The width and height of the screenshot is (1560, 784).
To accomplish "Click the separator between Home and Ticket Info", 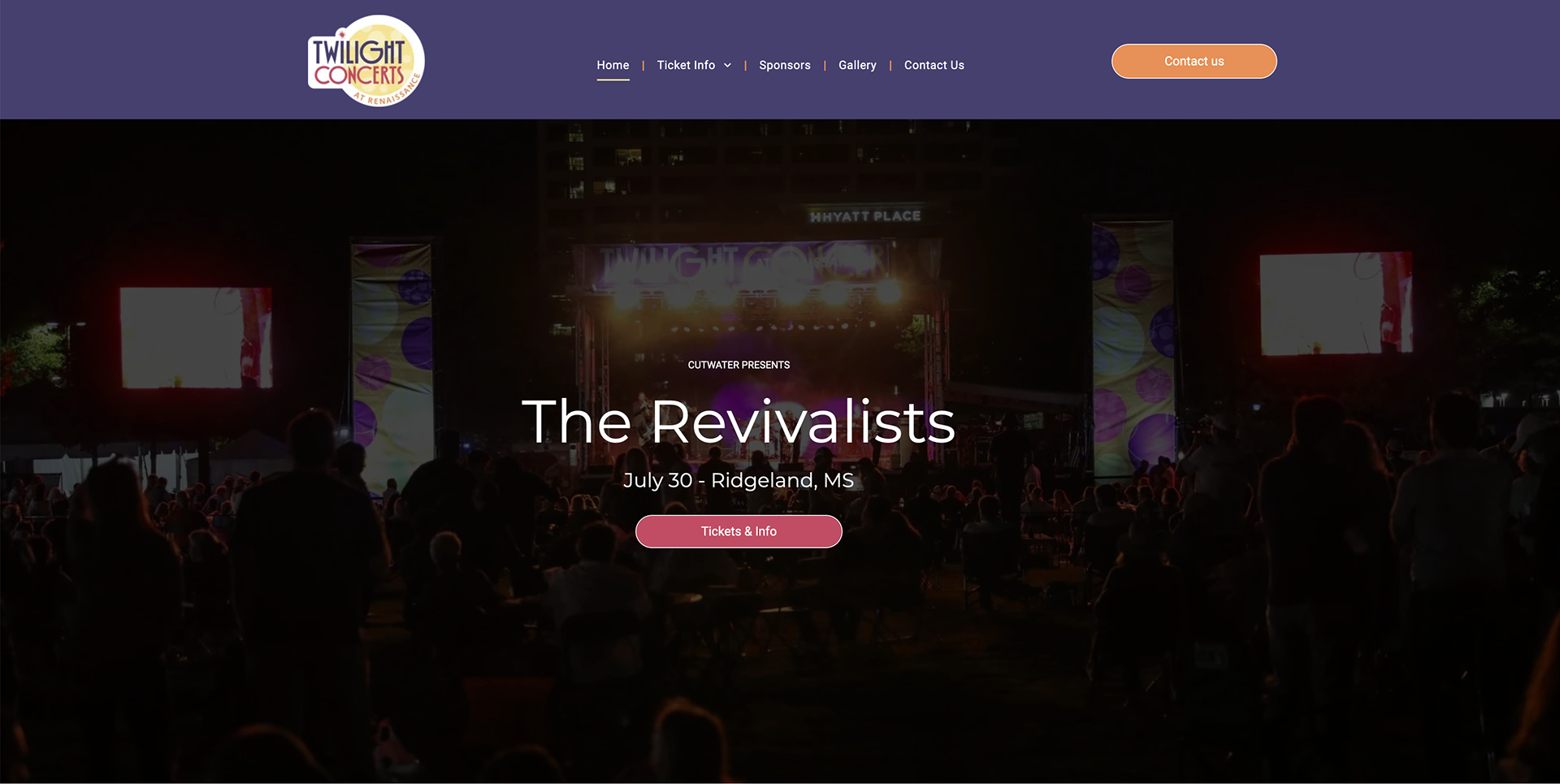I will (x=643, y=65).
